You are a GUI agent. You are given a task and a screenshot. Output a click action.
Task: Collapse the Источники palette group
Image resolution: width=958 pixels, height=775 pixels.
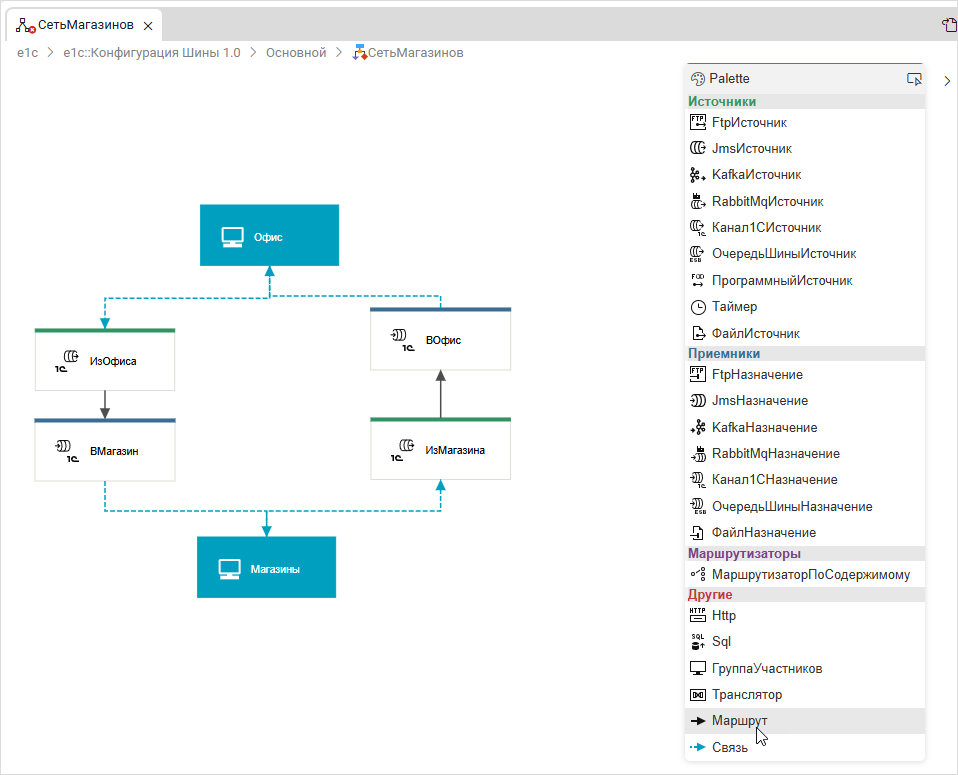[722, 101]
